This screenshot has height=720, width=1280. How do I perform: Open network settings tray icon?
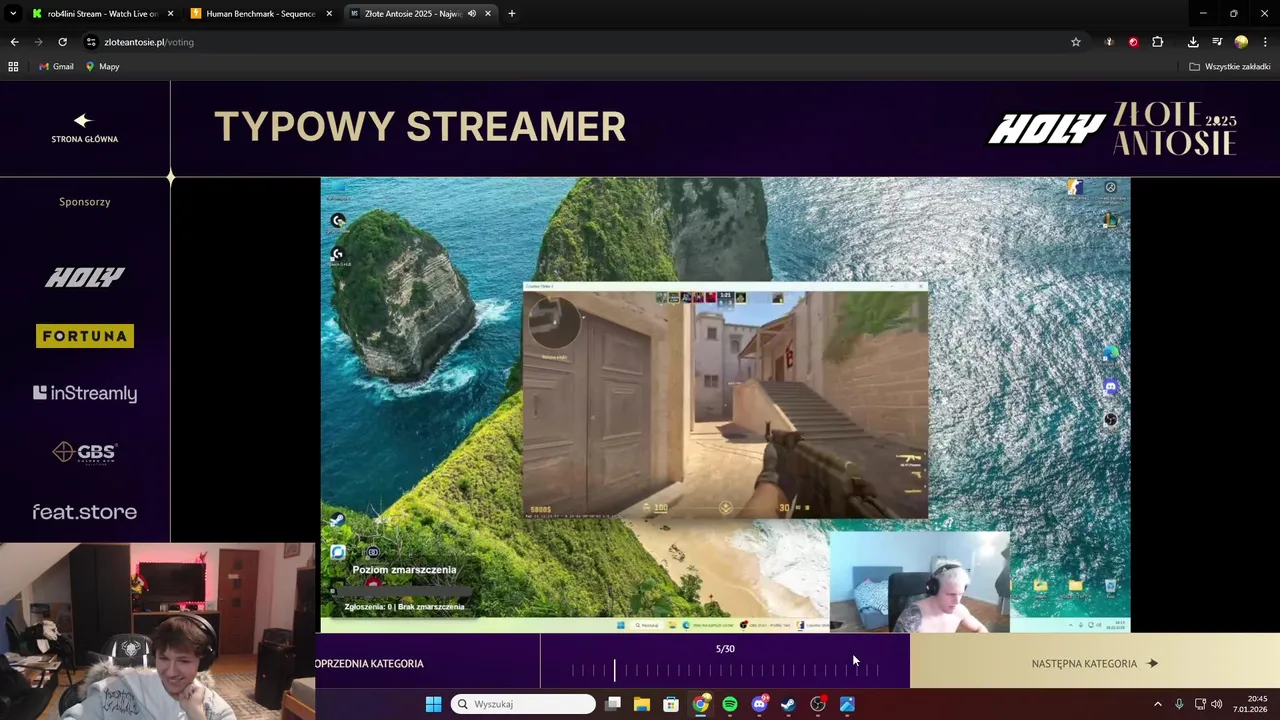tap(1200, 704)
